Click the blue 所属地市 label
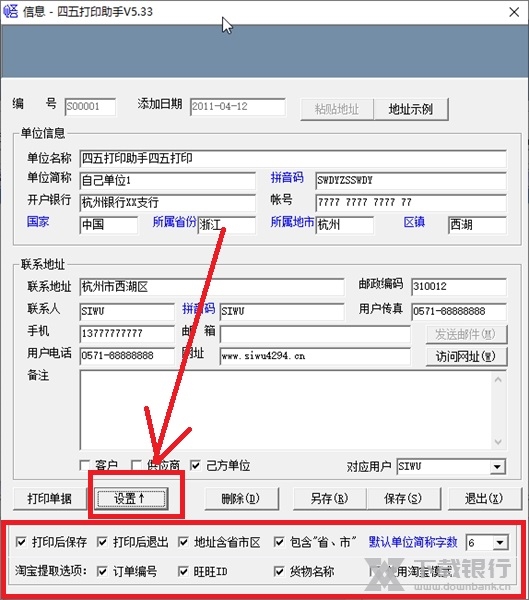Screen dimensions: 529x600 tap(292, 222)
